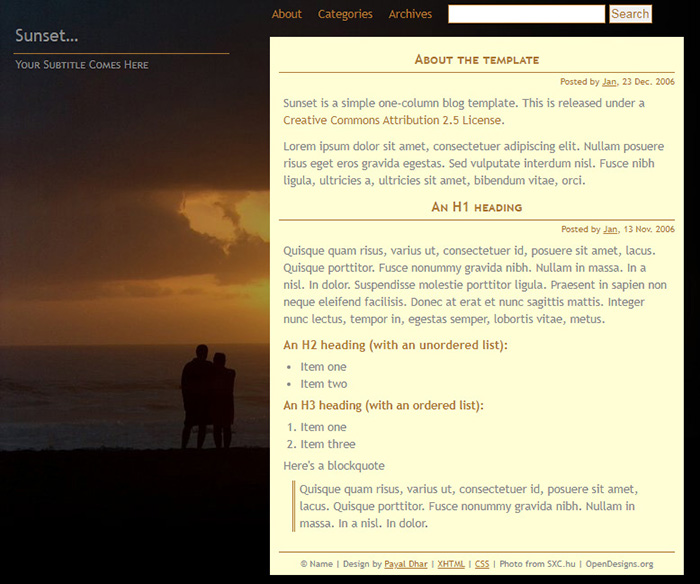Viewport: 700px width, 584px height.
Task: Click the 'An H2 heading (with an unordered list):' text
Action: (x=395, y=345)
